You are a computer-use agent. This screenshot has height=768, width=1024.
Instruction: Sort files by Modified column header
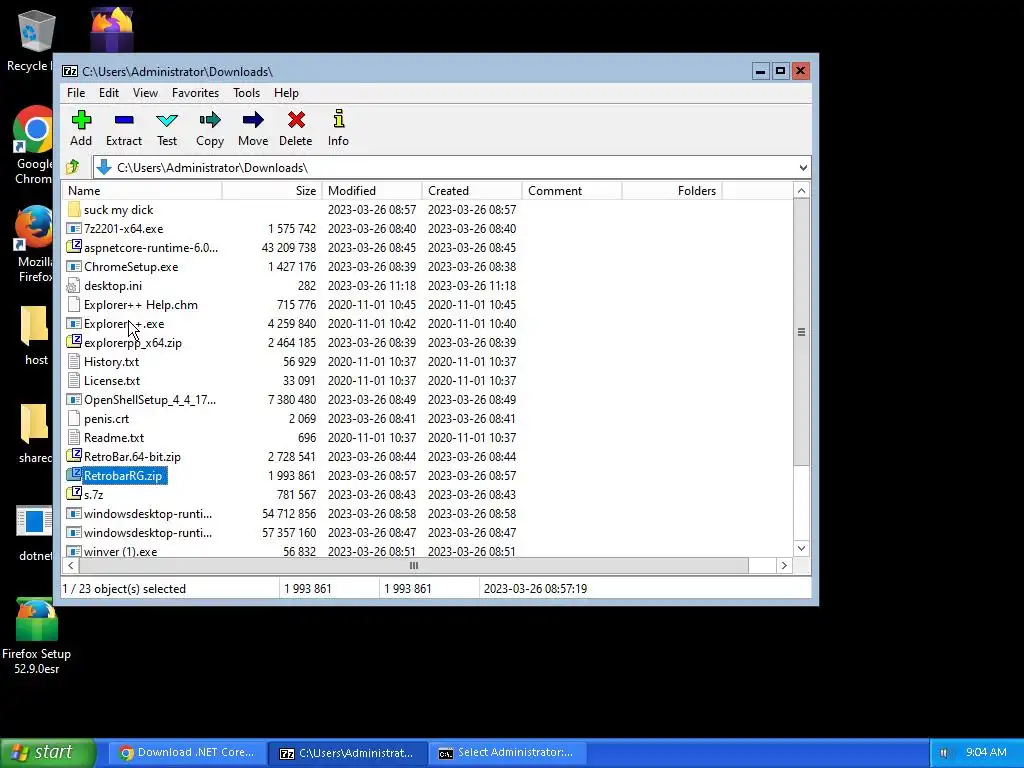pos(372,191)
